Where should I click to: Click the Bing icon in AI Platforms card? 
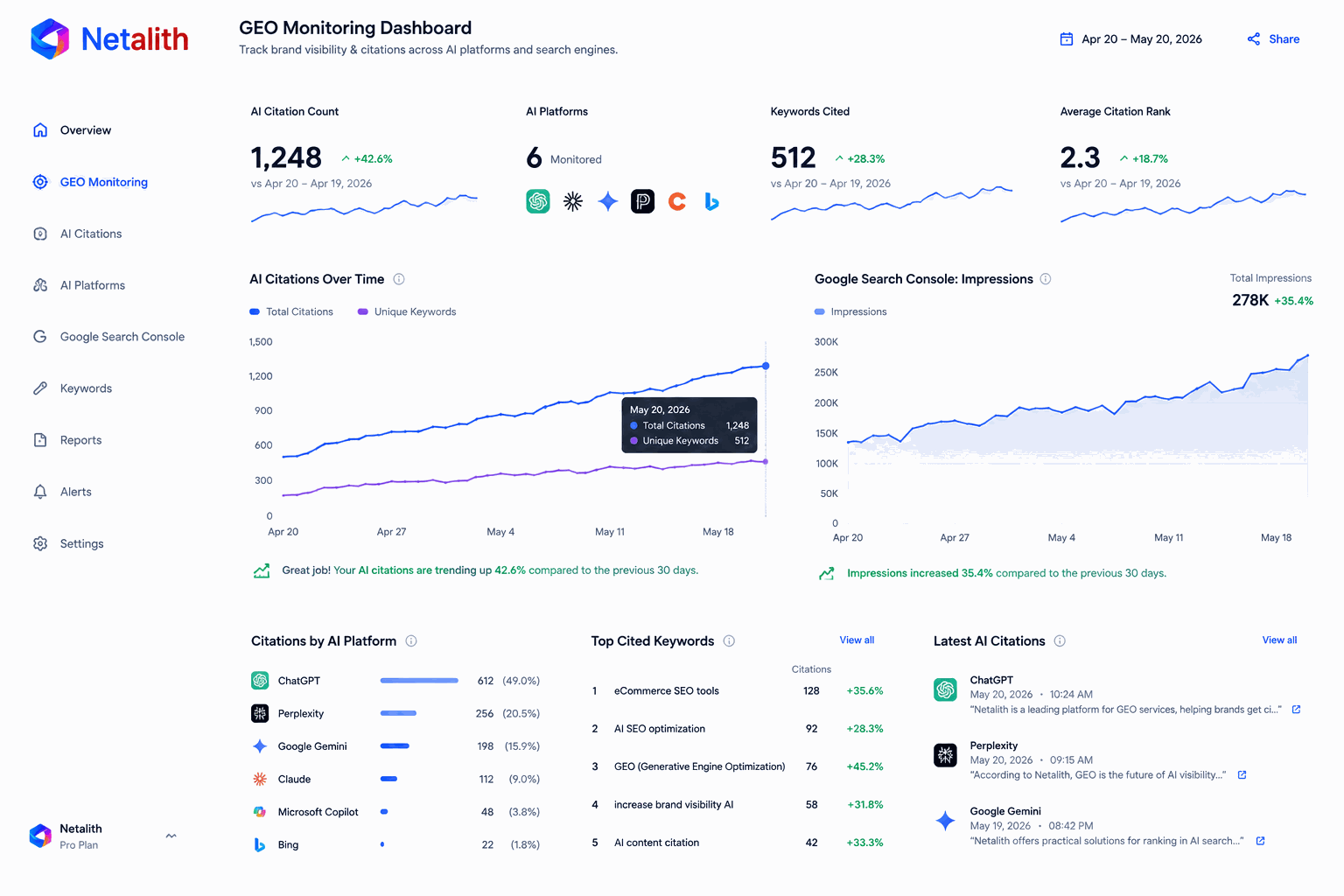pos(712,201)
